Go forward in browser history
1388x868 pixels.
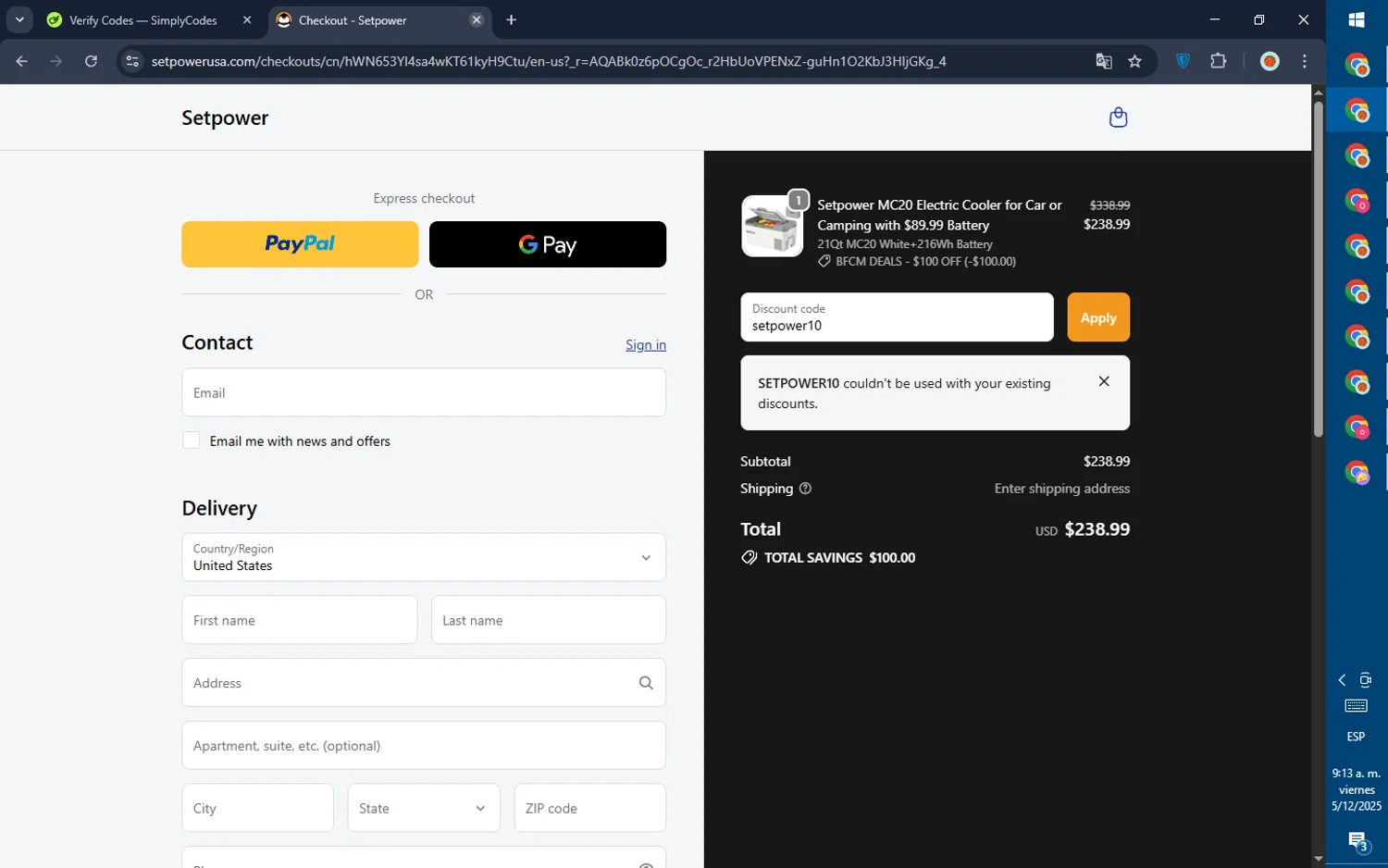coord(56,61)
